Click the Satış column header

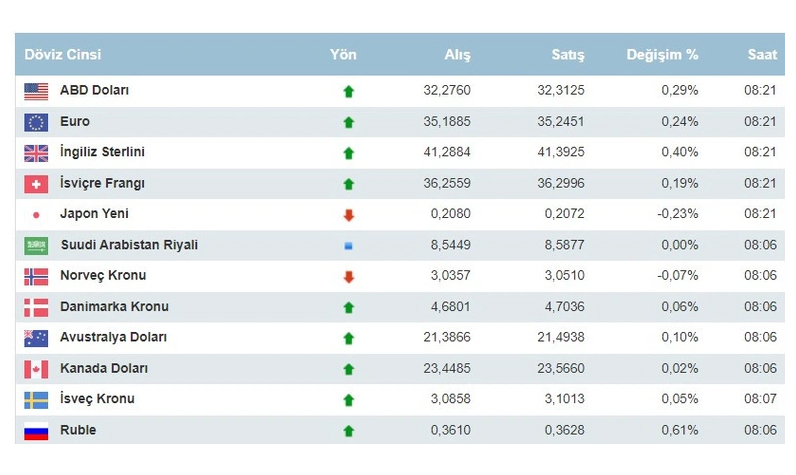click(568, 55)
